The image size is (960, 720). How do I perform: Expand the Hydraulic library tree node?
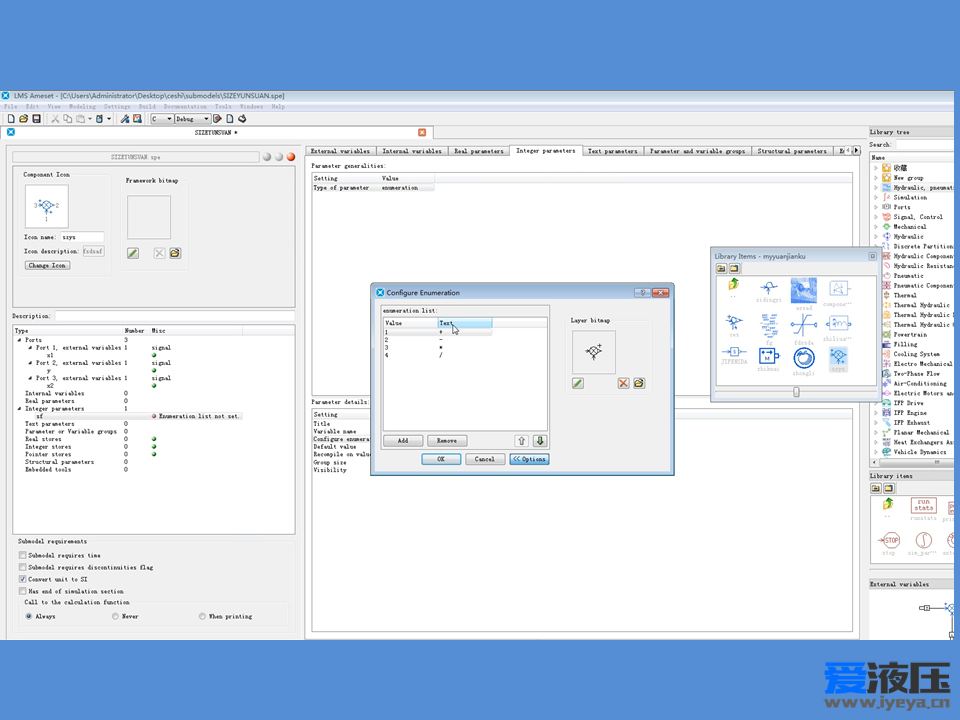click(876, 237)
